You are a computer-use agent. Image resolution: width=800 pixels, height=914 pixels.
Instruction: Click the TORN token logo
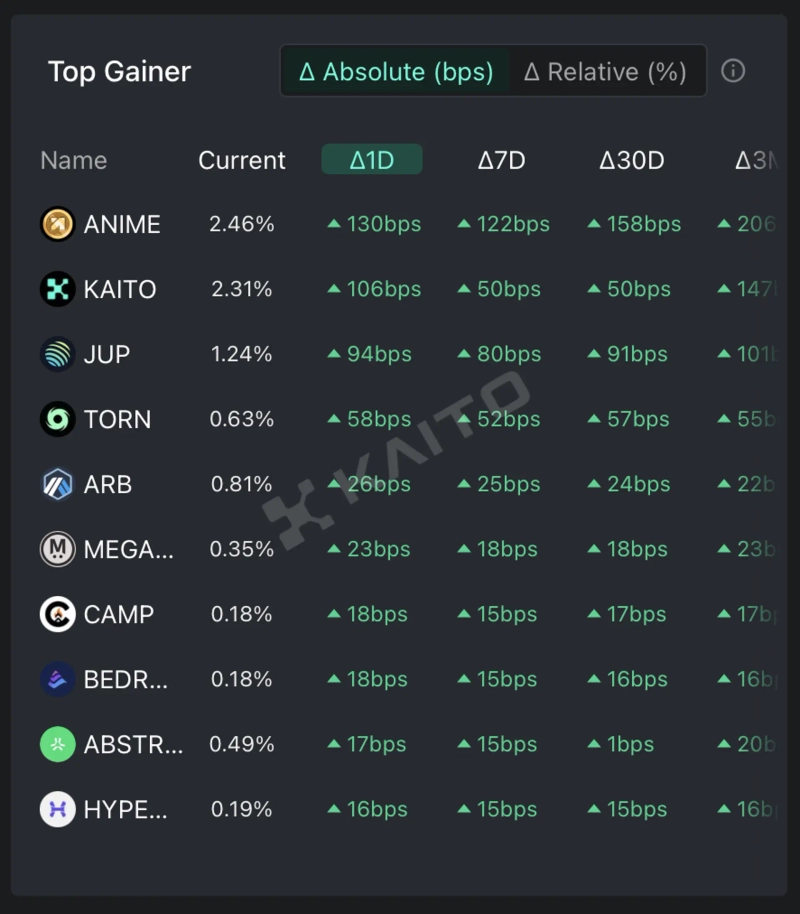pyautogui.click(x=57, y=419)
